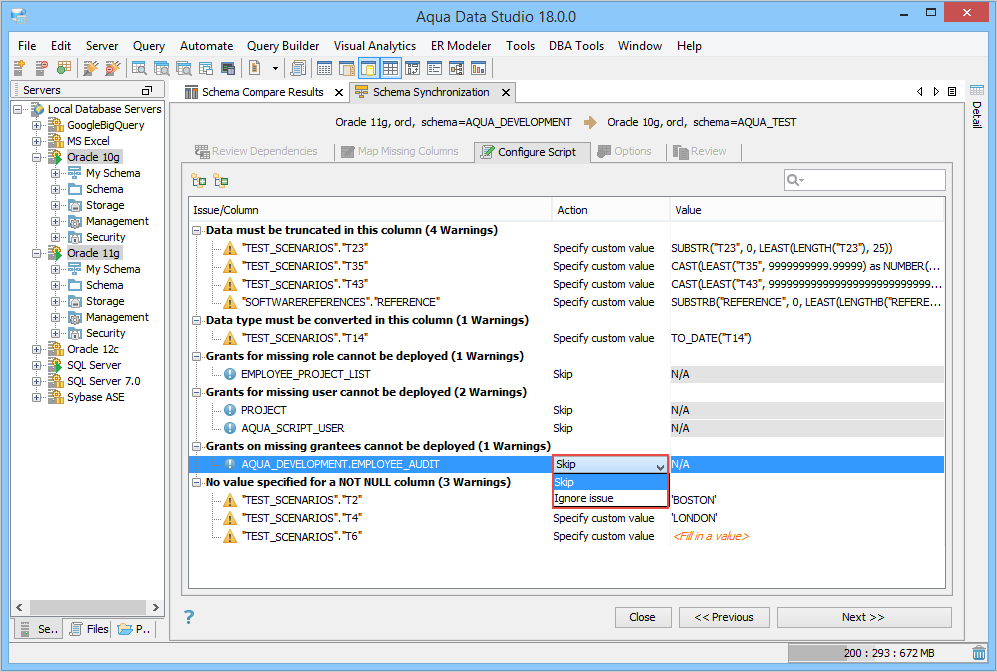Viewport: 997px width, 672px height.
Task: Click the bar chart toolbar icon
Action: click(478, 68)
